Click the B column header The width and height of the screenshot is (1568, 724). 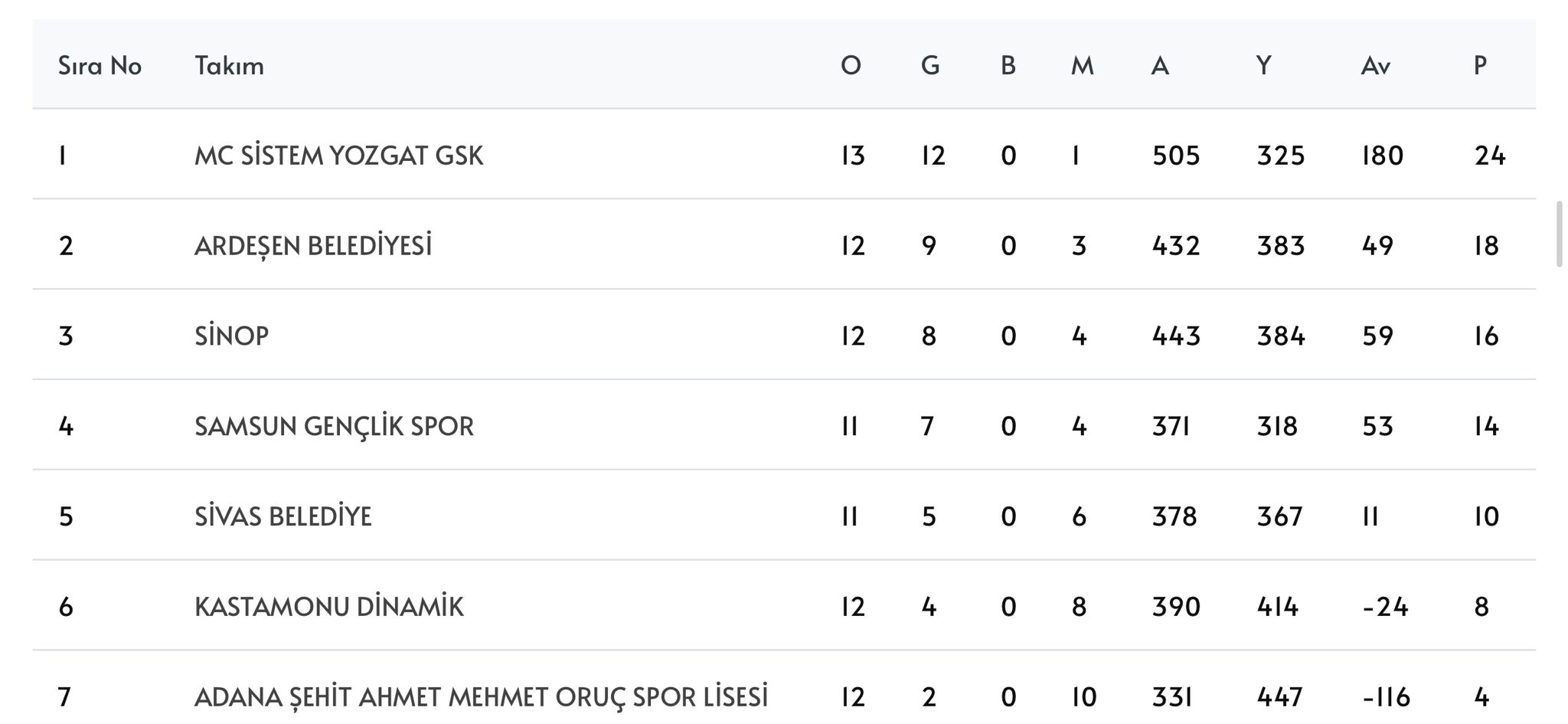1008,66
